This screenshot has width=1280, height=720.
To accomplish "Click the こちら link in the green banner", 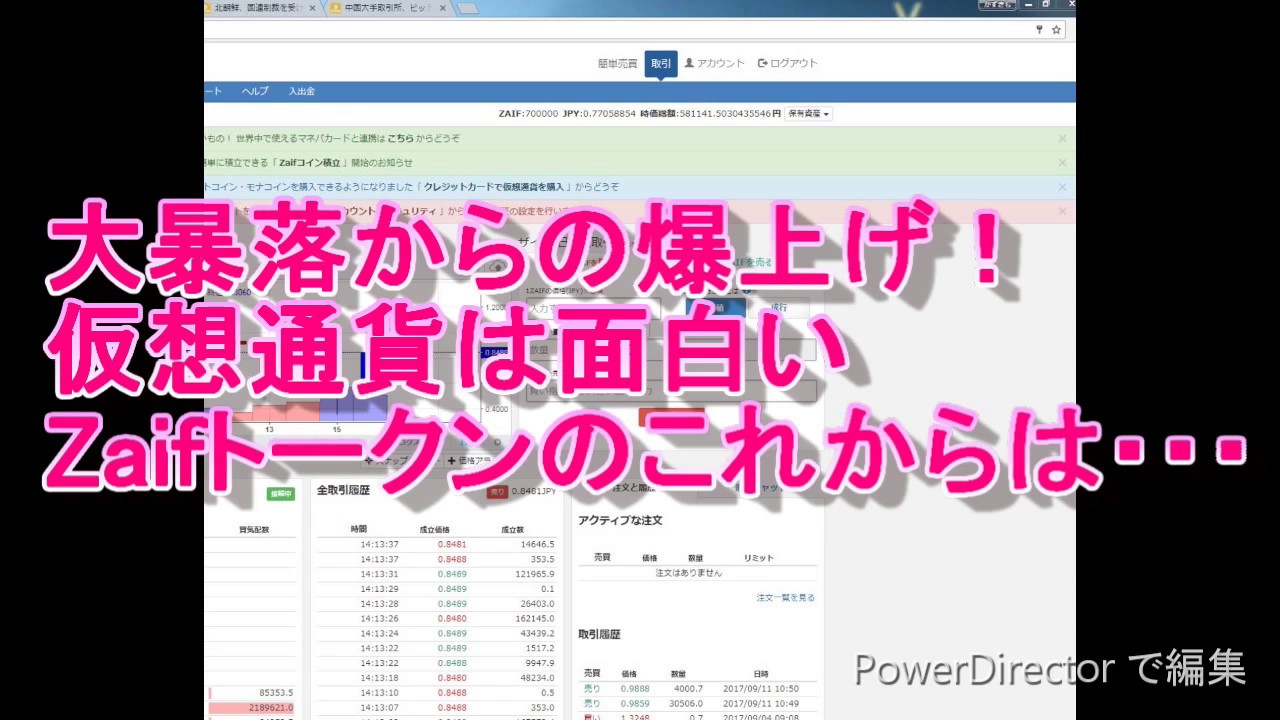I will [x=401, y=138].
